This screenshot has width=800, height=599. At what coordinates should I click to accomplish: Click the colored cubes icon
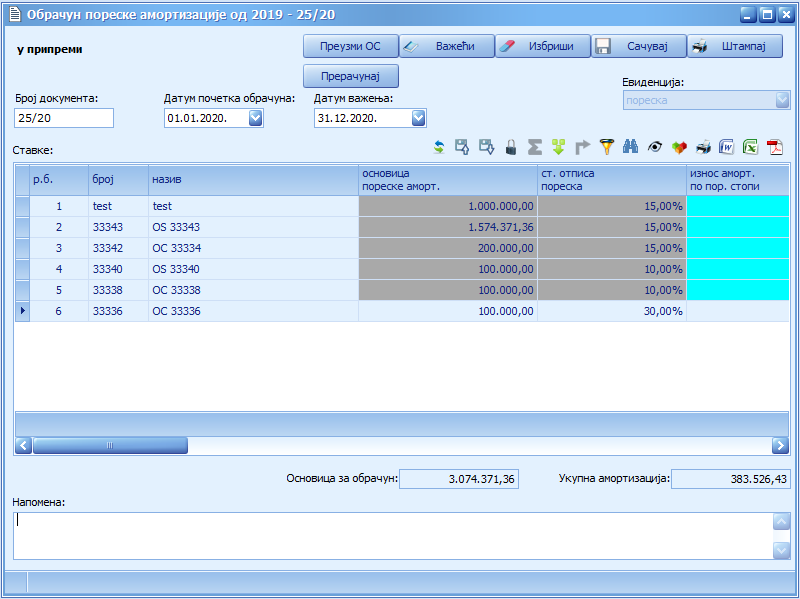coord(679,147)
